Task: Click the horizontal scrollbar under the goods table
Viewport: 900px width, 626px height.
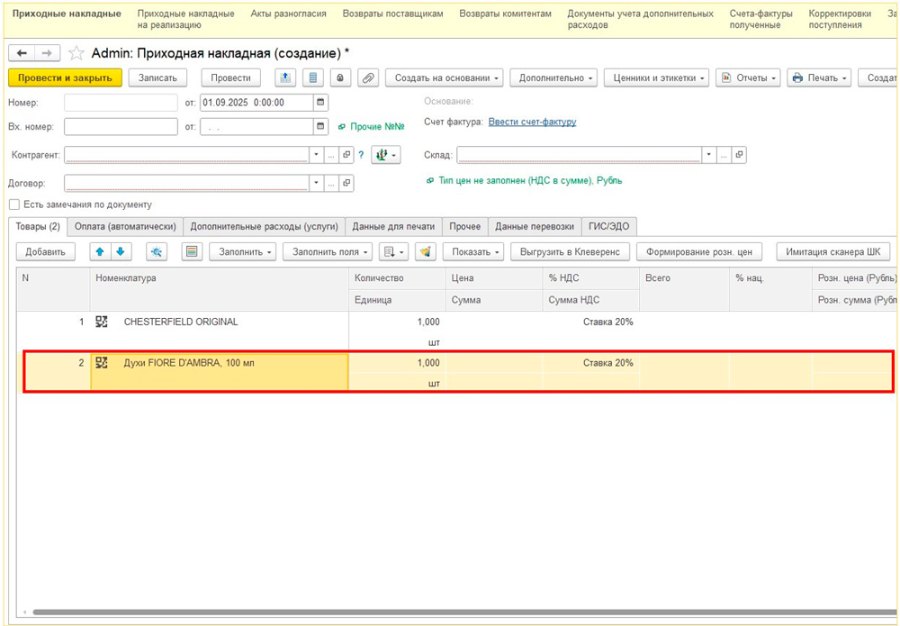Action: coord(465,612)
